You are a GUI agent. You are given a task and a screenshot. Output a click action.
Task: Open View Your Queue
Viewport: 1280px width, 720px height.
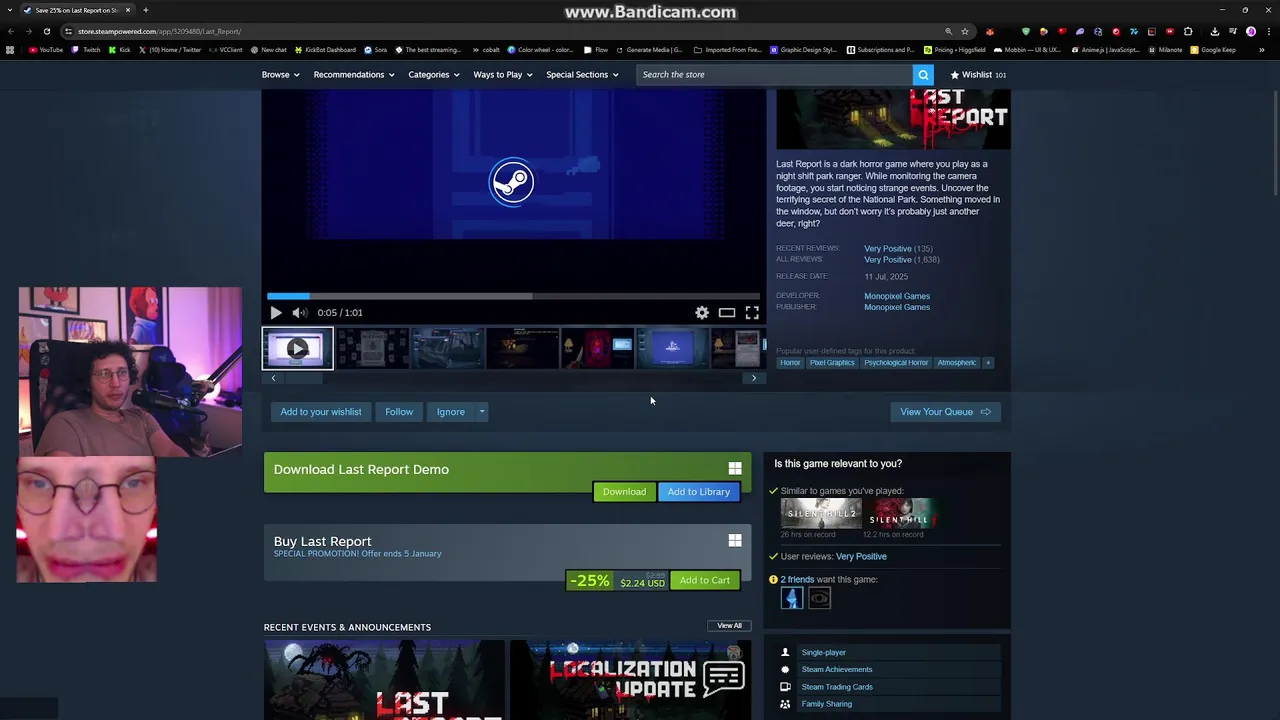(x=945, y=412)
